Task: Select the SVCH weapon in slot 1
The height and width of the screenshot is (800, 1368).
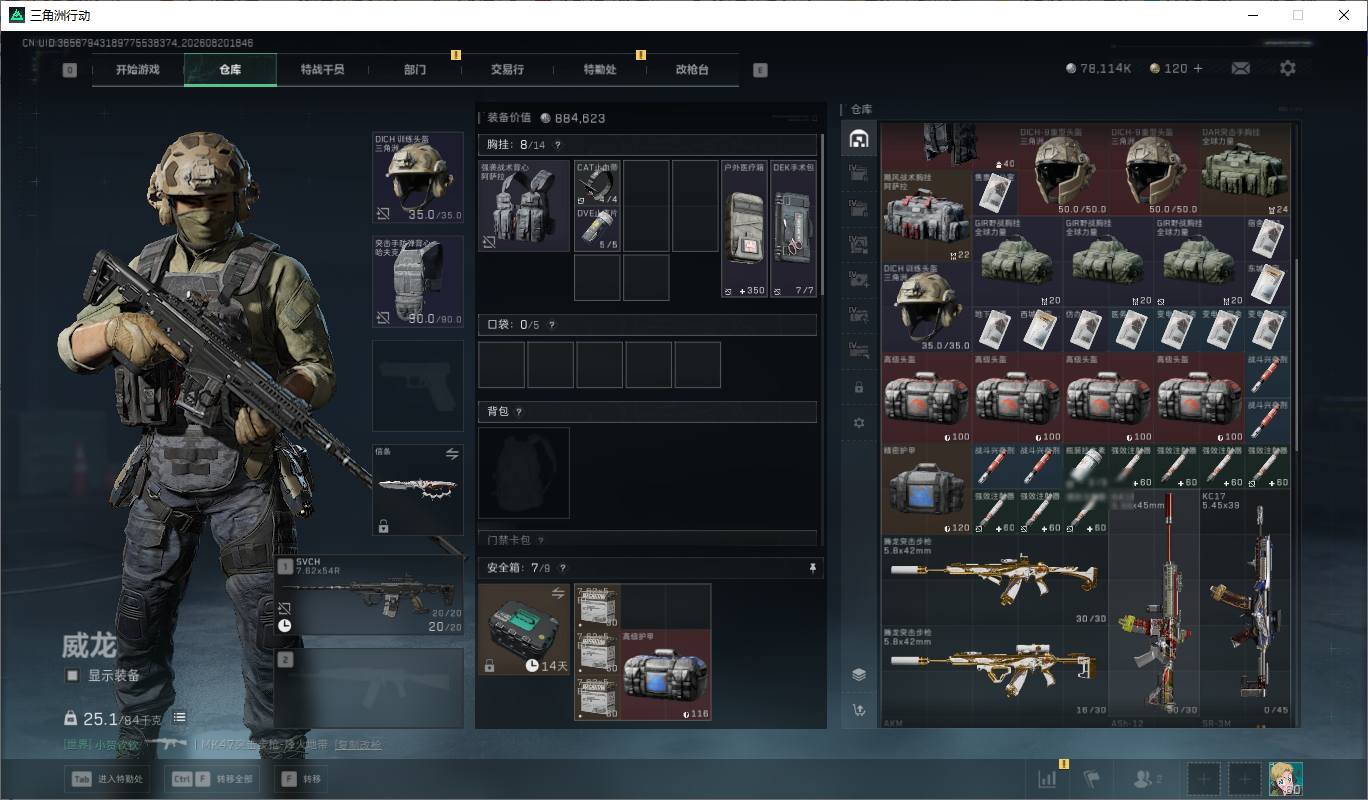Action: point(369,595)
